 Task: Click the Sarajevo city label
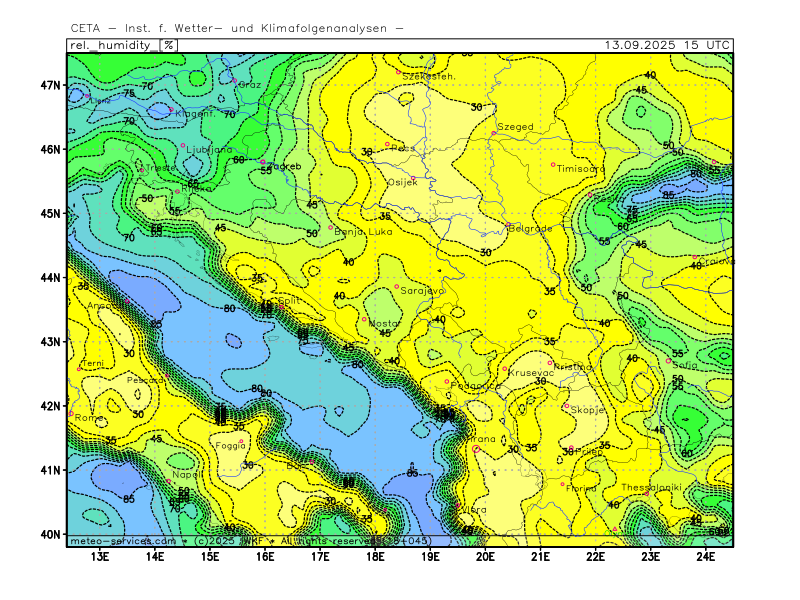click(x=422, y=291)
